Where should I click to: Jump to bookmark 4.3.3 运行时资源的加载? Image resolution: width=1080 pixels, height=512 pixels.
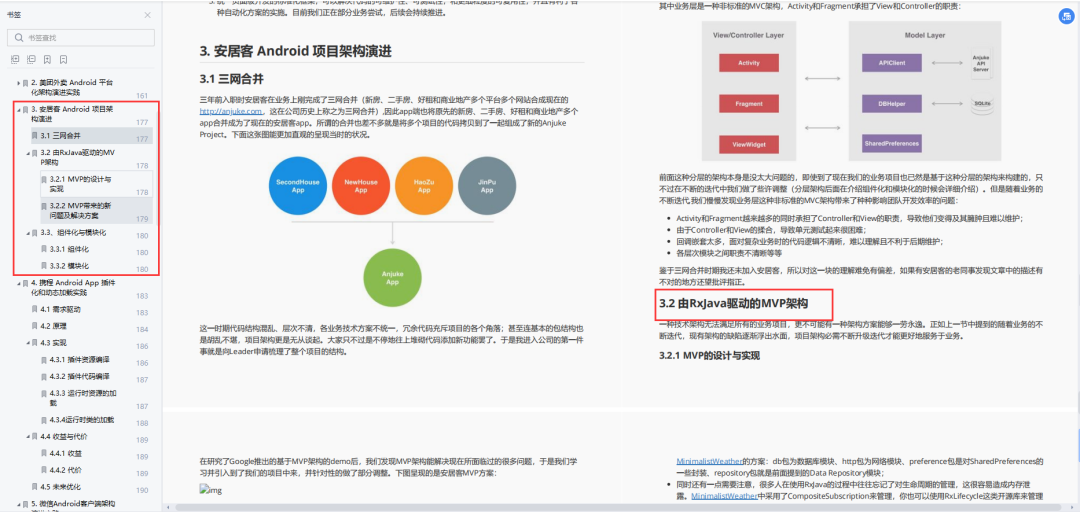click(x=83, y=398)
